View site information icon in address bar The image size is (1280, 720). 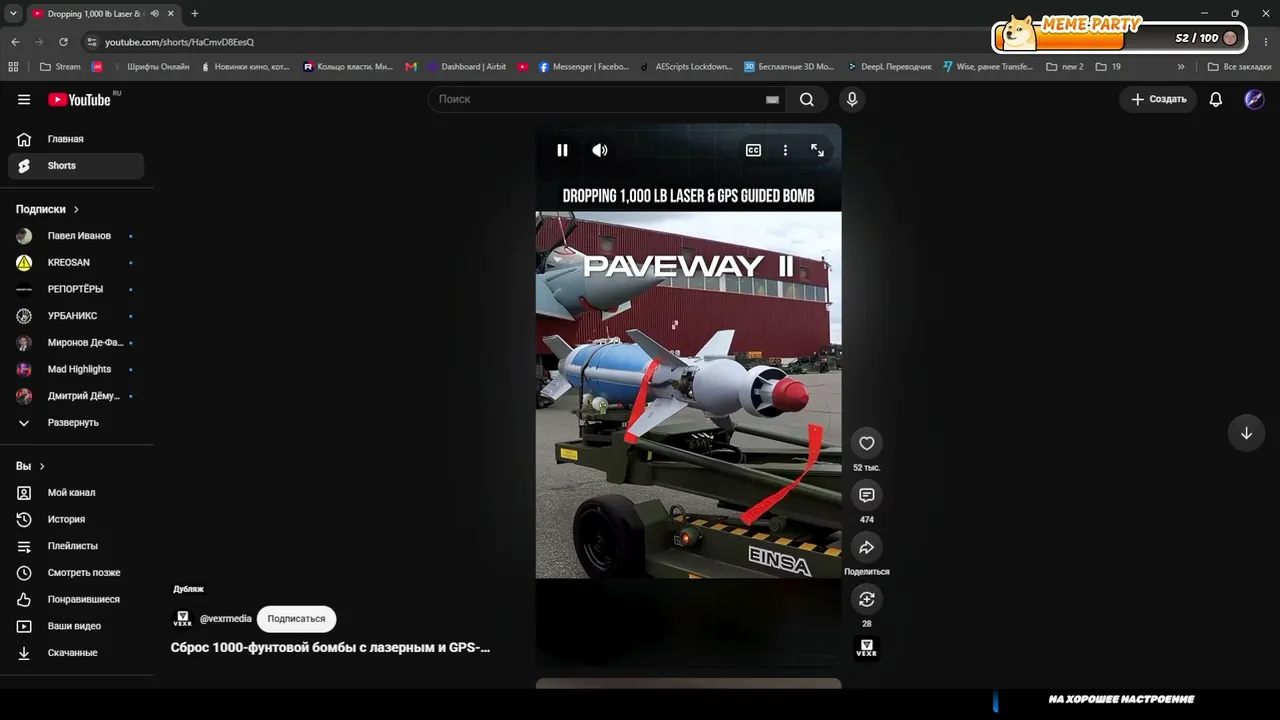click(x=92, y=42)
